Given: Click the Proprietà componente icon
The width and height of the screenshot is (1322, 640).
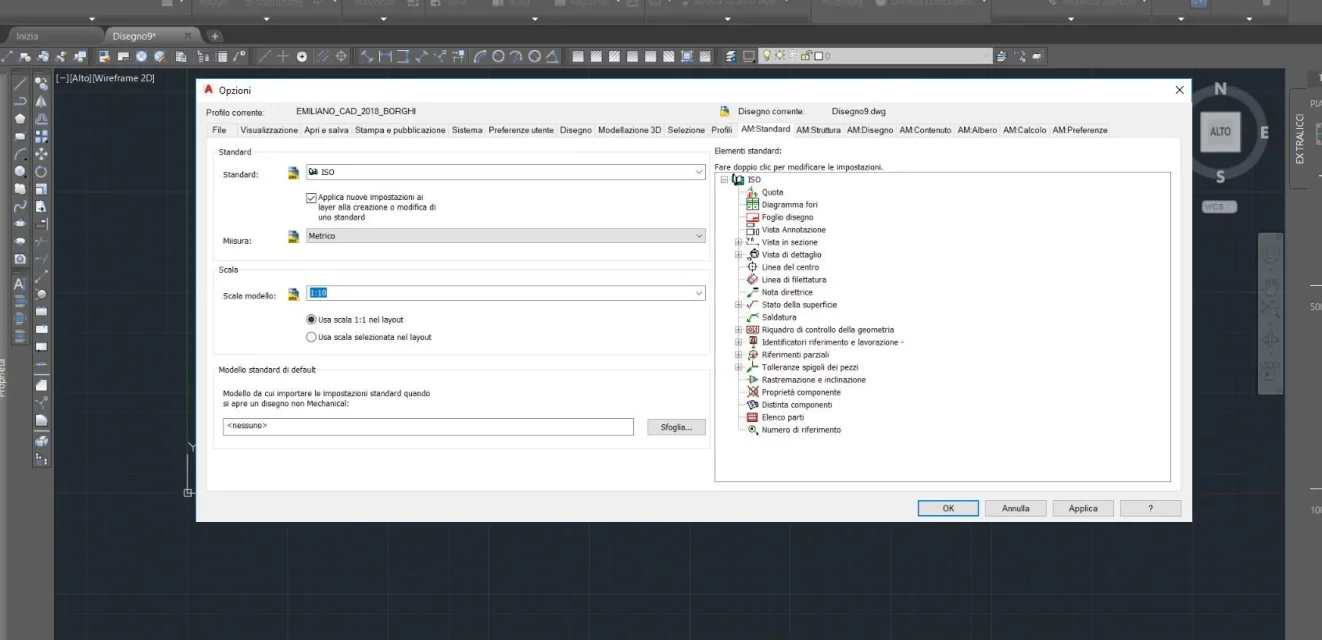Looking at the screenshot, I should 753,392.
